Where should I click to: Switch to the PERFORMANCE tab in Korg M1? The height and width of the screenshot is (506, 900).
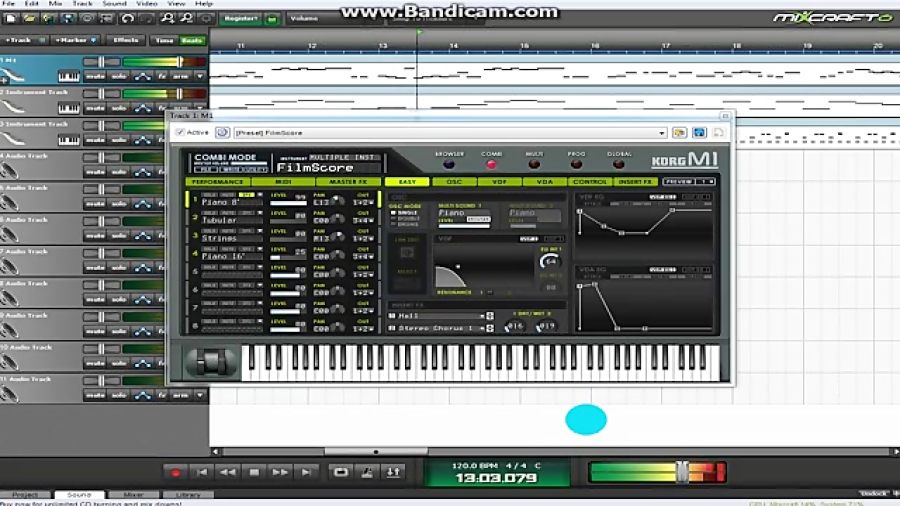point(218,182)
